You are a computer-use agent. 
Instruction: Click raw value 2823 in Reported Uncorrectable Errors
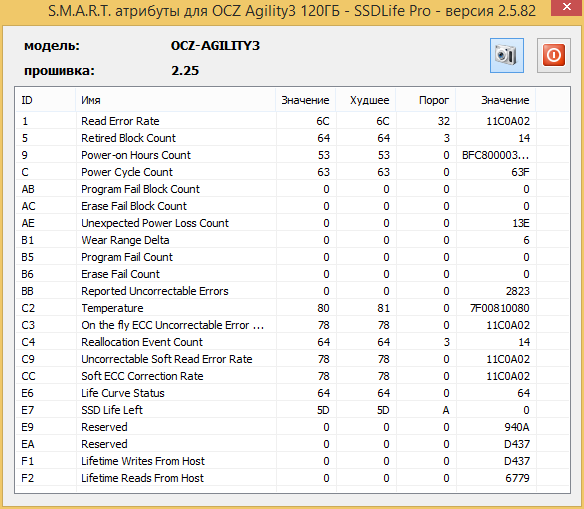point(517,291)
